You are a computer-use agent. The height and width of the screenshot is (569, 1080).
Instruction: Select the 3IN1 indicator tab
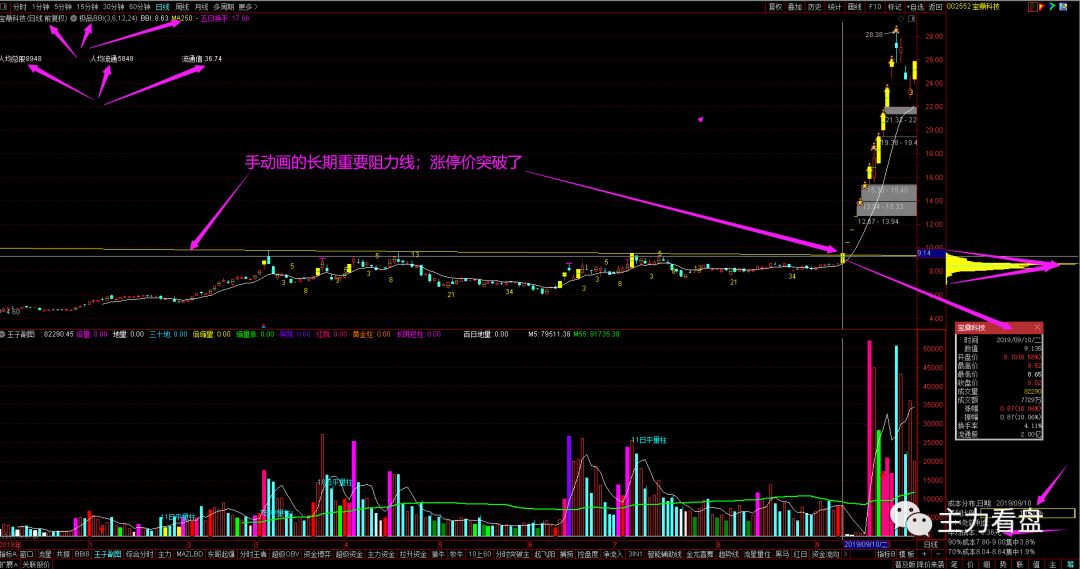(635, 555)
